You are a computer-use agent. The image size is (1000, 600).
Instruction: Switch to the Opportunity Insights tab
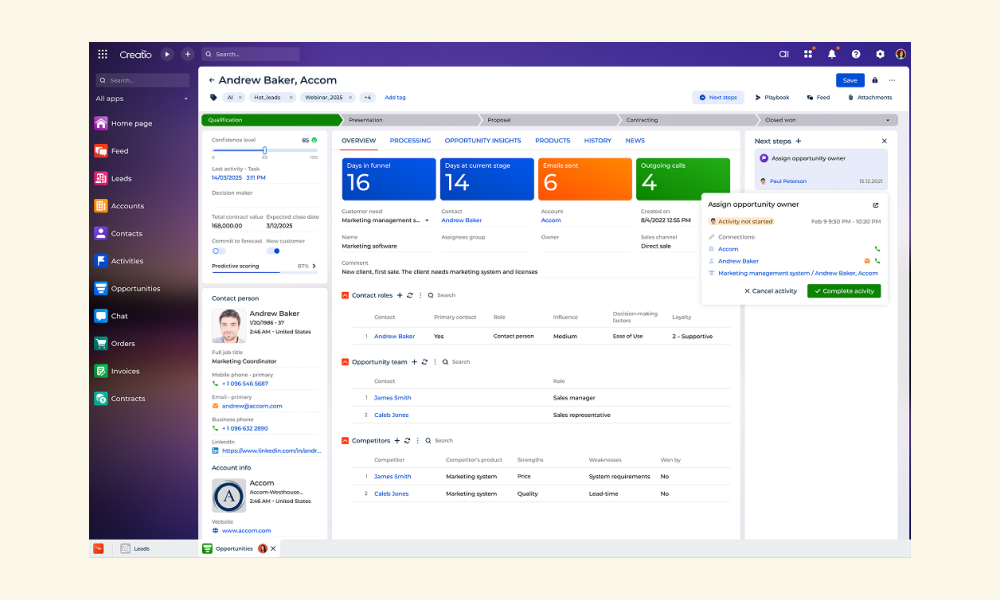[483, 140]
